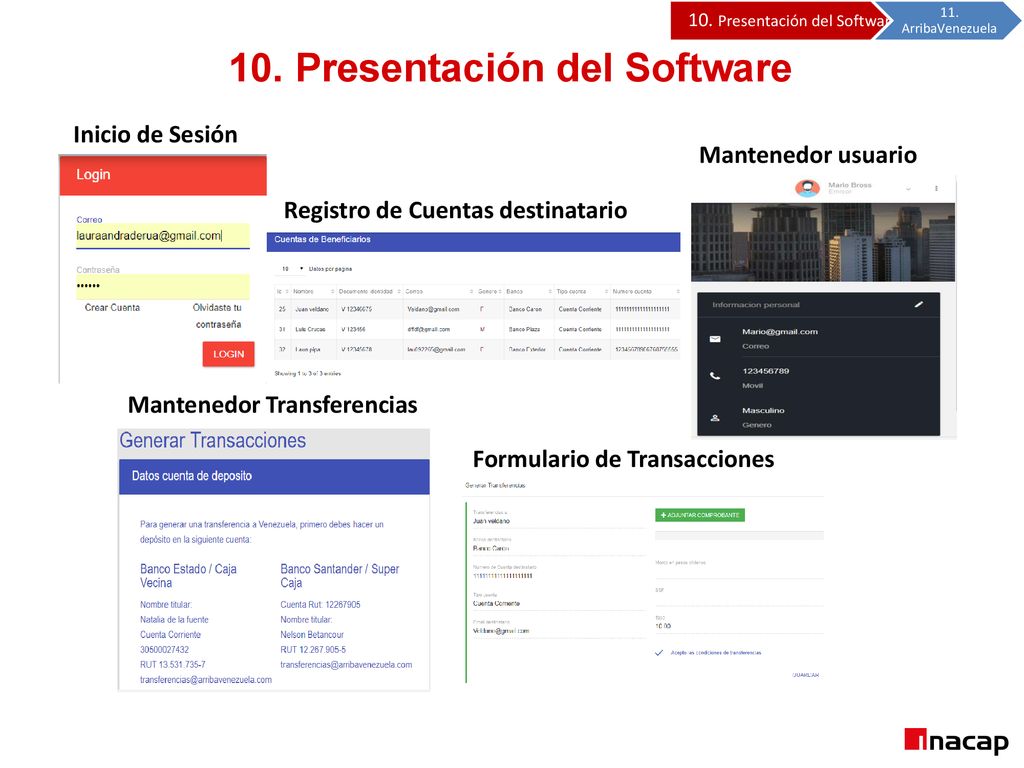Viewport: 1024px width, 768px height.
Task: Select the Juan veldano table row
Action: coord(477,309)
